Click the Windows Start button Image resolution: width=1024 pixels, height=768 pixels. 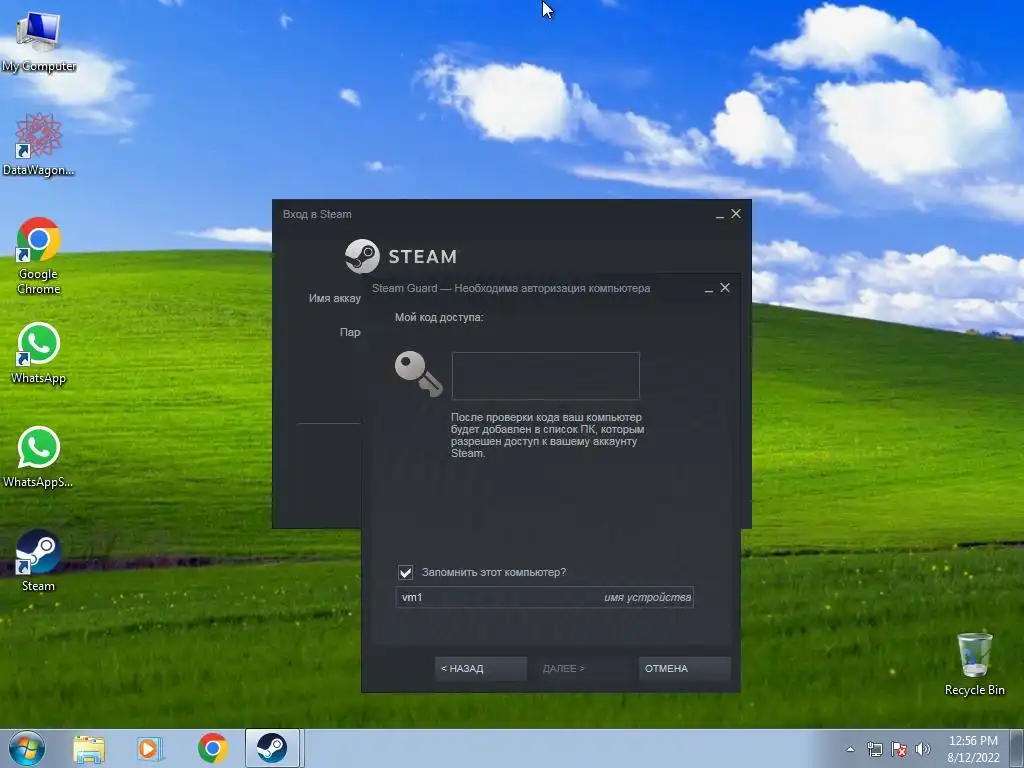pos(27,748)
